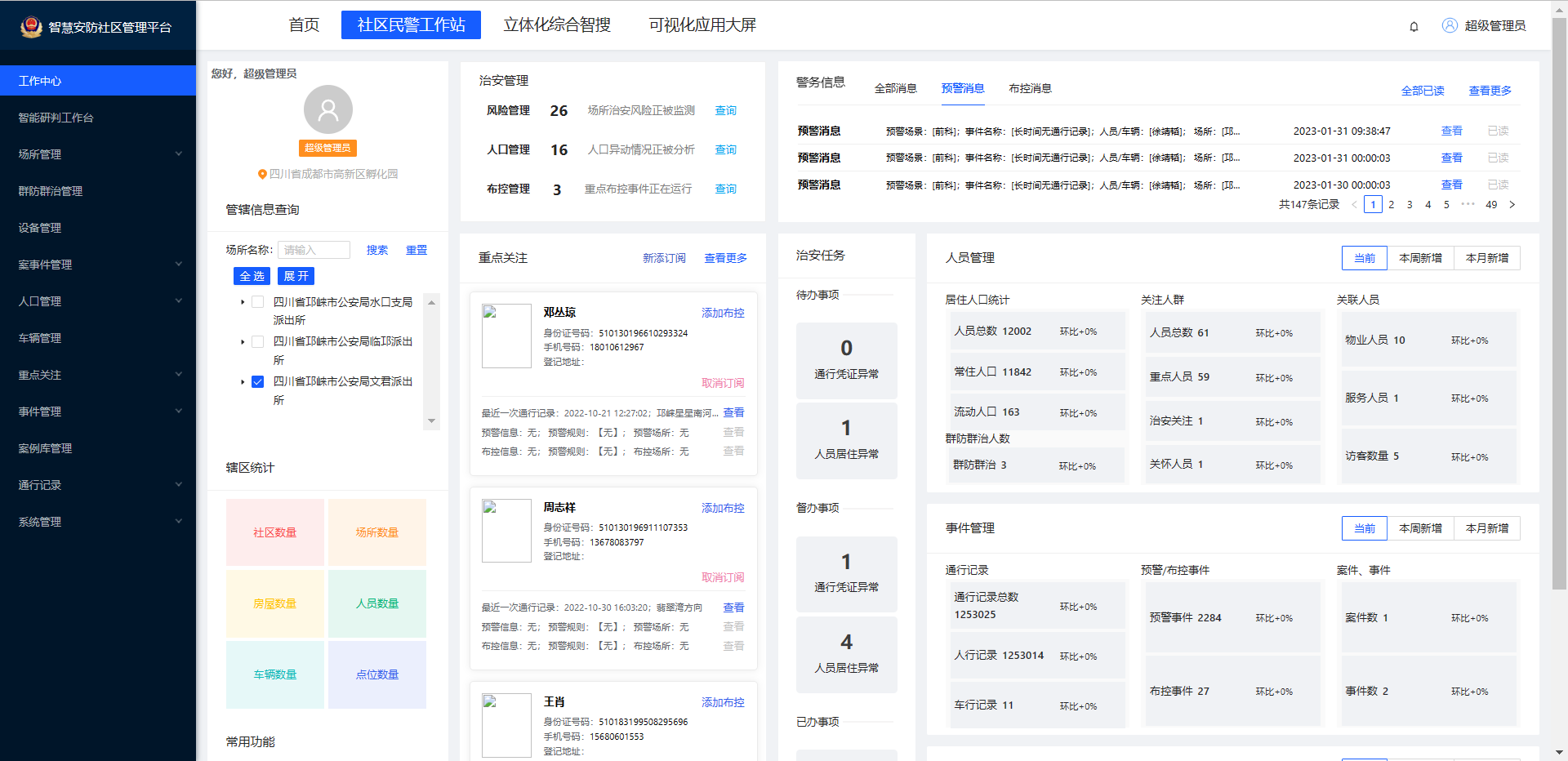Open photo thumbnail of 邓丛琼
The width and height of the screenshot is (1568, 761).
pyautogui.click(x=506, y=336)
